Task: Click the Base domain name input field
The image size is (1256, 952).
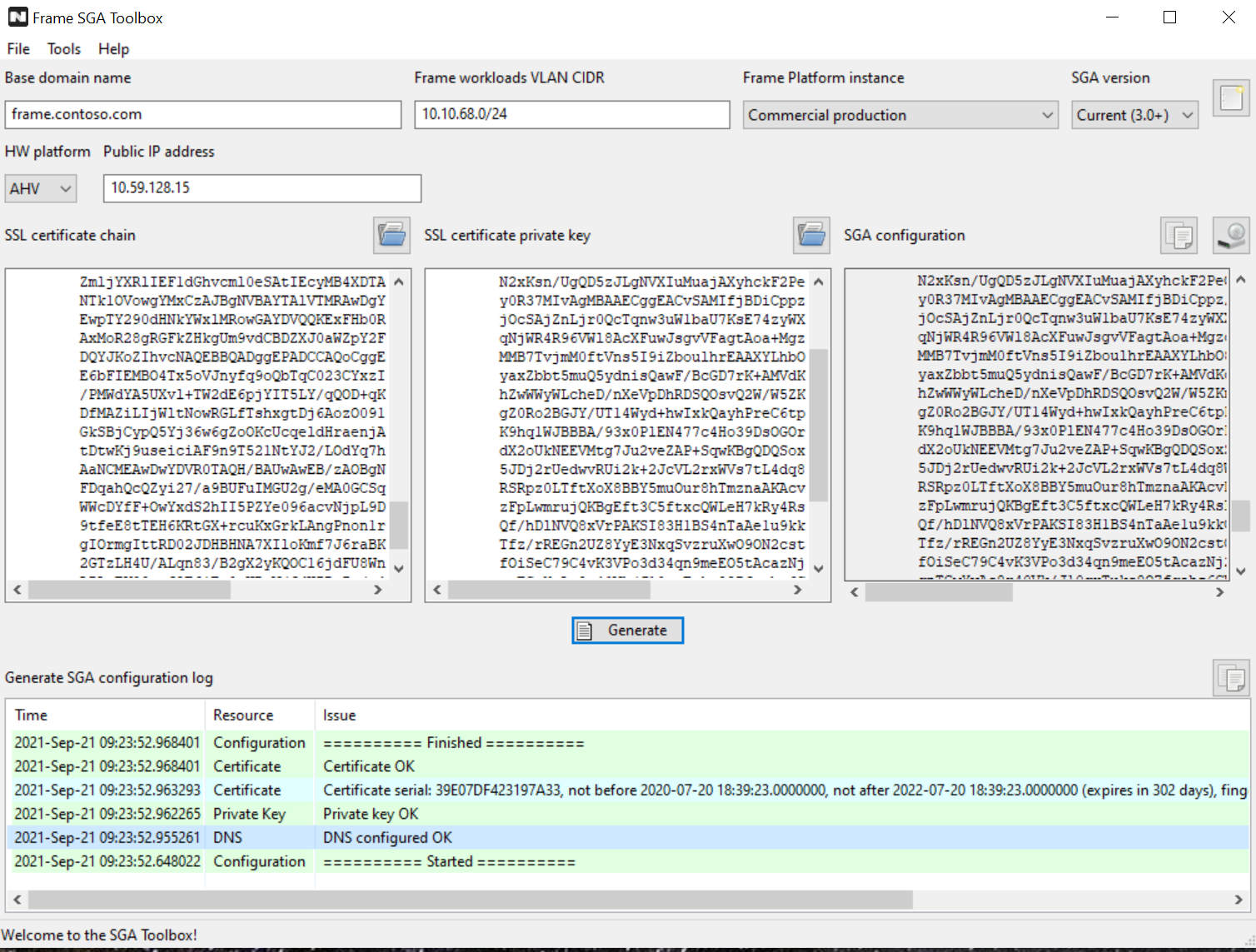Action: tap(203, 114)
